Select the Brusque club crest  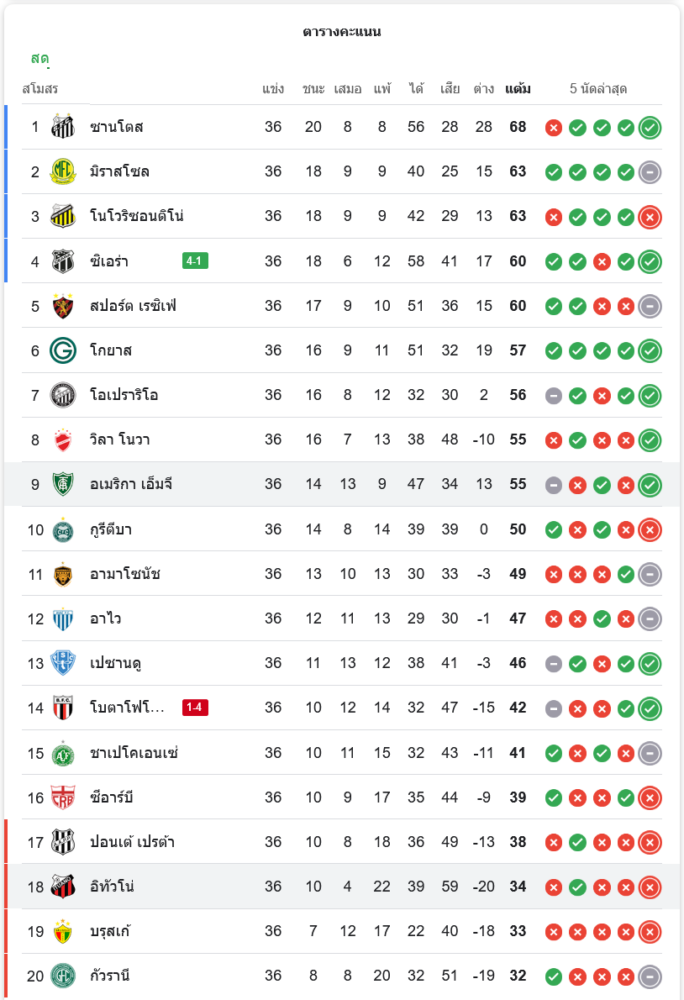pos(63,931)
